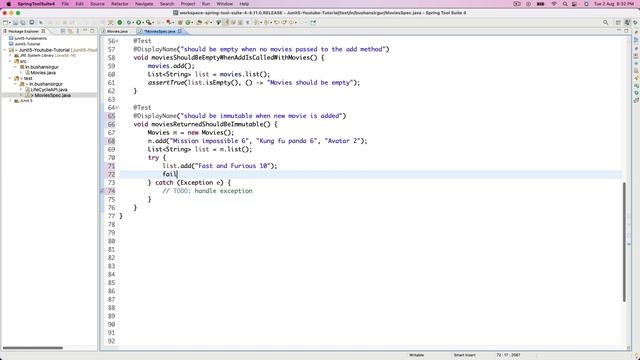Open the Help menu
The width and height of the screenshot is (640, 360).
(244, 4)
